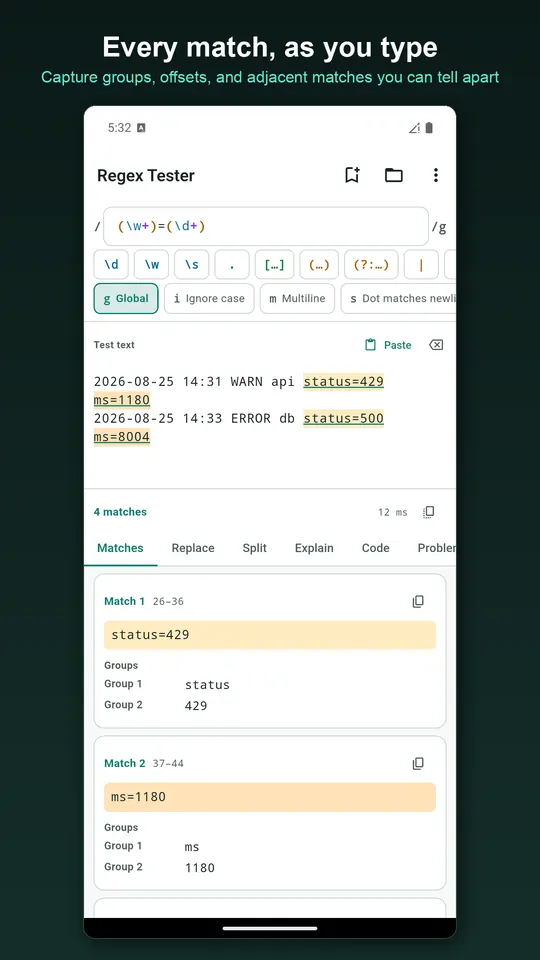
Task: Enable the Multiline flag
Action: pos(298,299)
